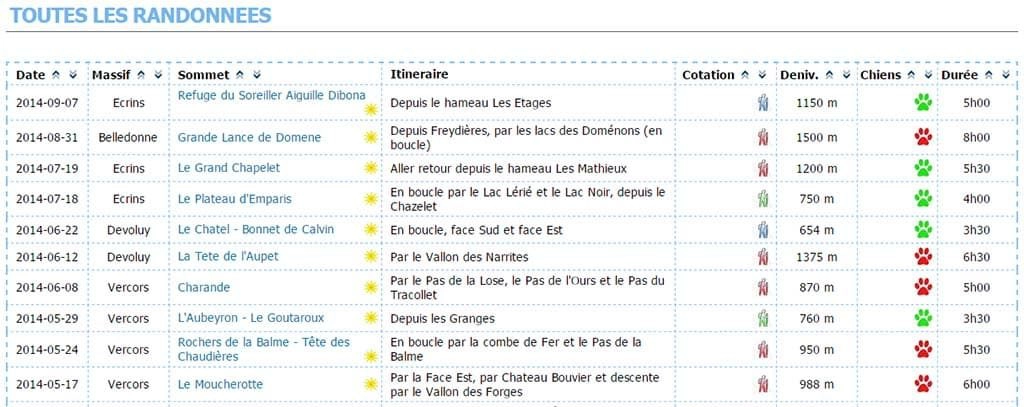Viewport: 1024px width, 407px height.
Task: Sort the Chiens column ascending
Action: (x=911, y=75)
